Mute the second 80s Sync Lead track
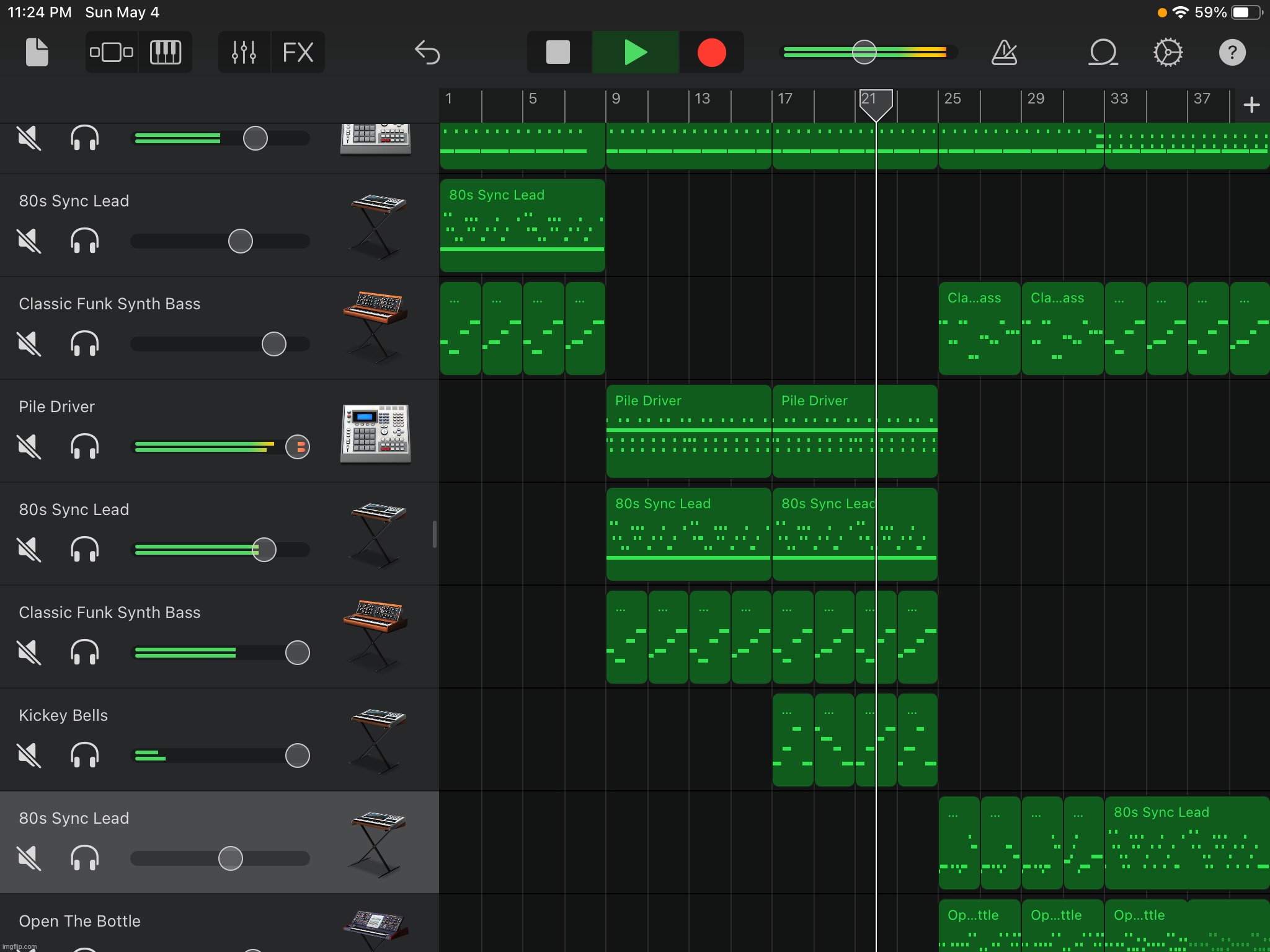Screen dimensions: 1270x952 [29, 549]
